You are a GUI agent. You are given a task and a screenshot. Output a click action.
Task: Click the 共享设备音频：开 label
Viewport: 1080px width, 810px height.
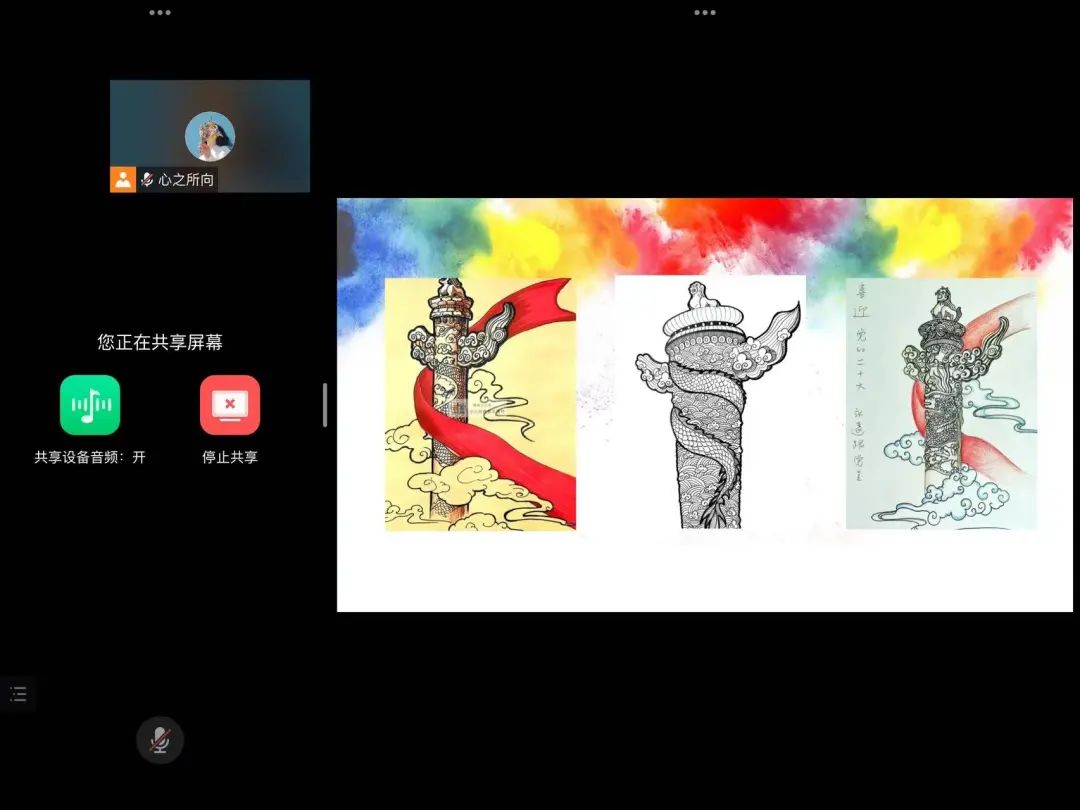tap(90, 457)
